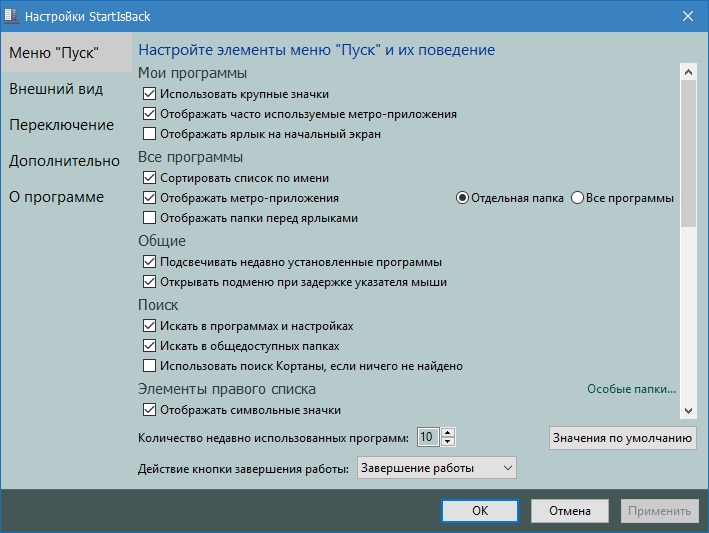Click the Отмена button
Screen dimensions: 709x533
[x=570, y=511]
